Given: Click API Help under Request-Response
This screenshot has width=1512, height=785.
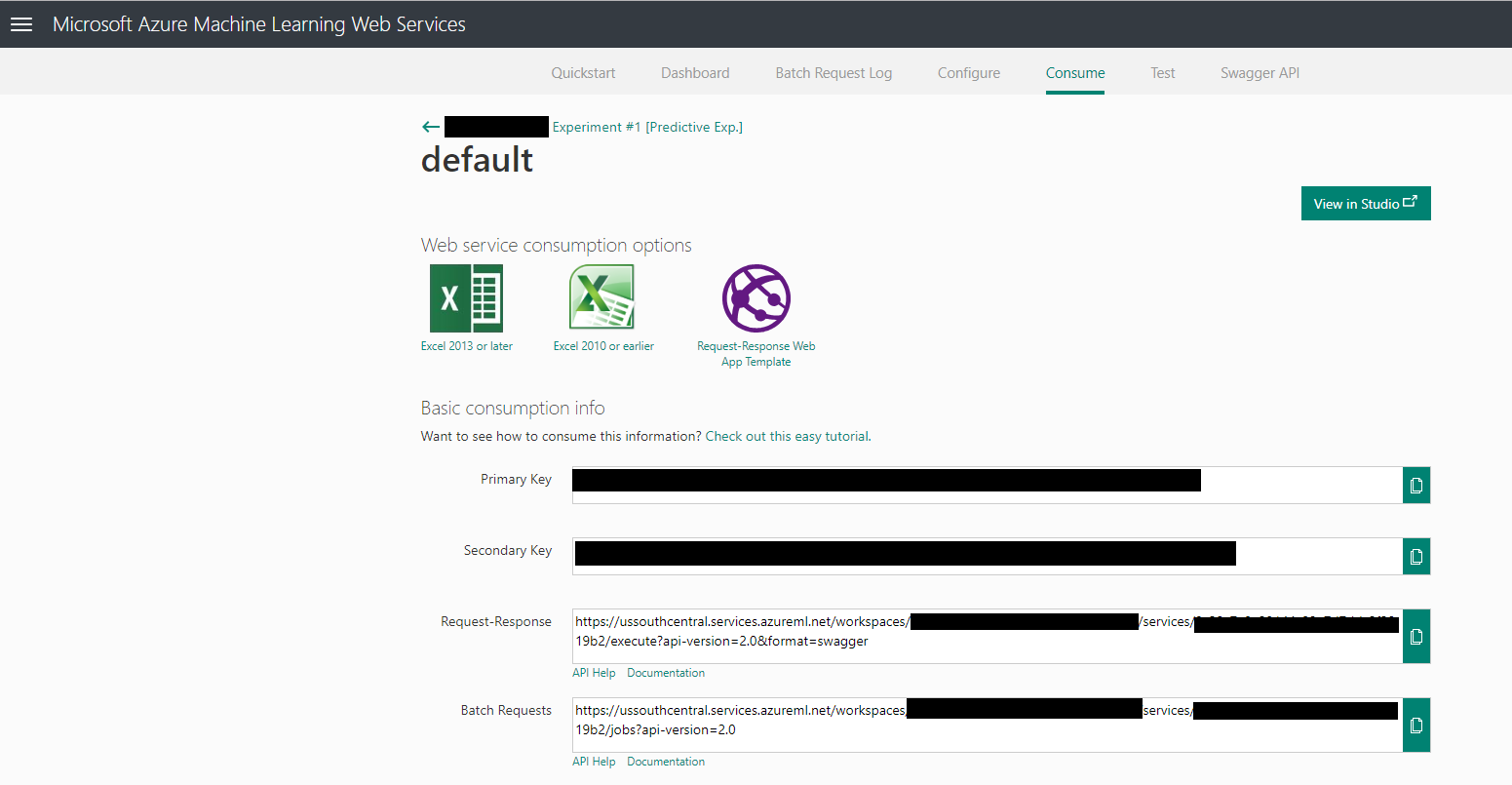Looking at the screenshot, I should [x=594, y=672].
